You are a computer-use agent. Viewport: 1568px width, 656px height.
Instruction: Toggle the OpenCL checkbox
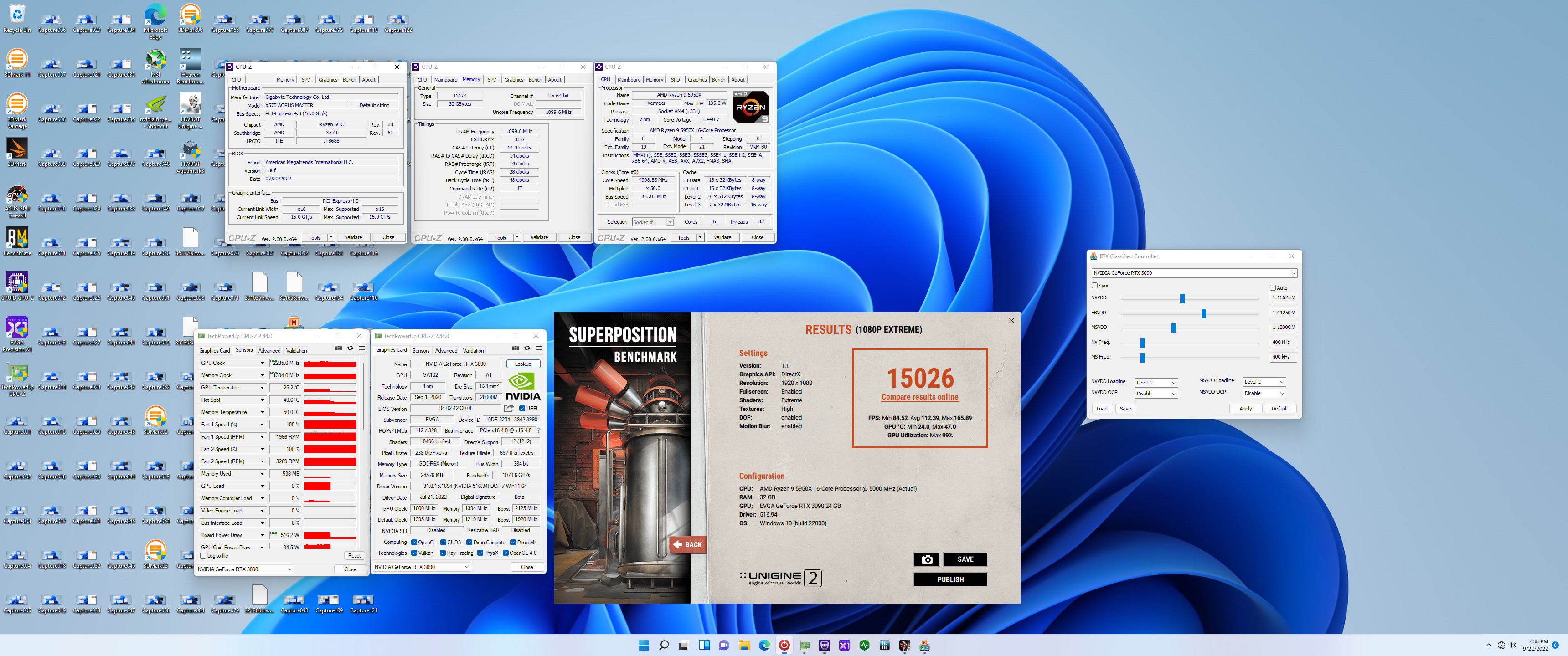point(414,542)
